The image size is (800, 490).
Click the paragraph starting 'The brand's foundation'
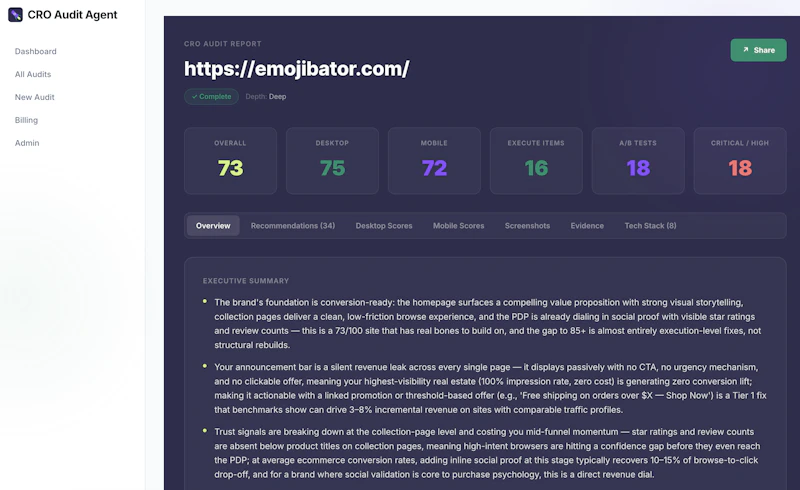(x=487, y=324)
